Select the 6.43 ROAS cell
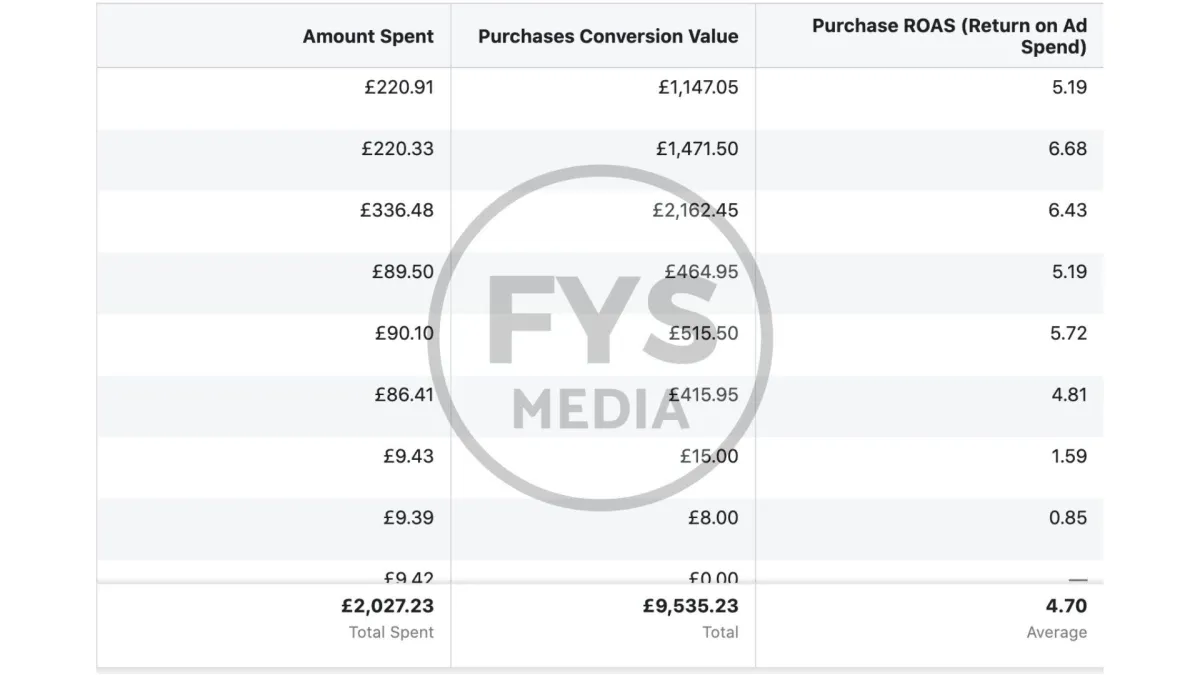The height and width of the screenshot is (675, 1200). pos(1069,211)
